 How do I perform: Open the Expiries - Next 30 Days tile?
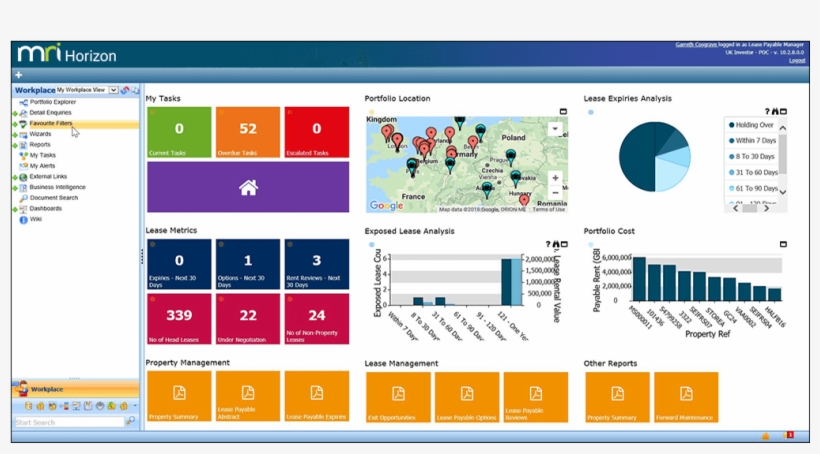pyautogui.click(x=179, y=264)
